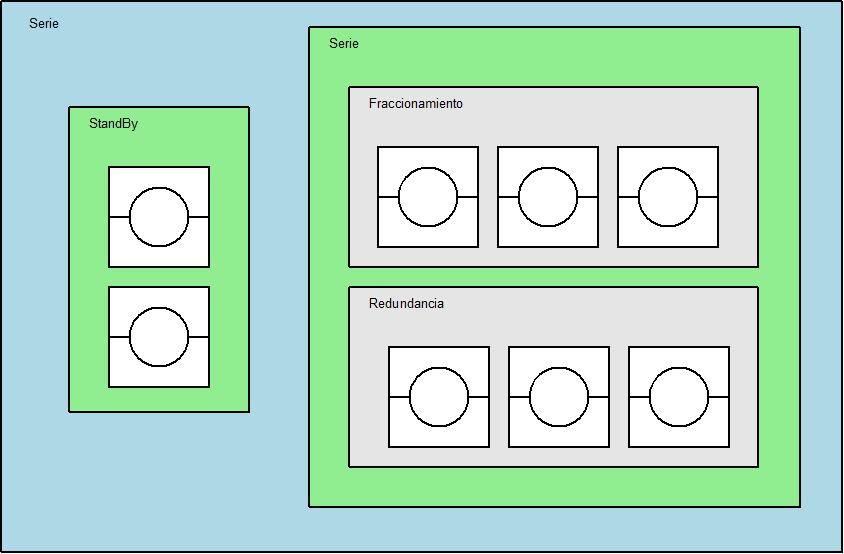Click the outer Serie blue background area

160,480
